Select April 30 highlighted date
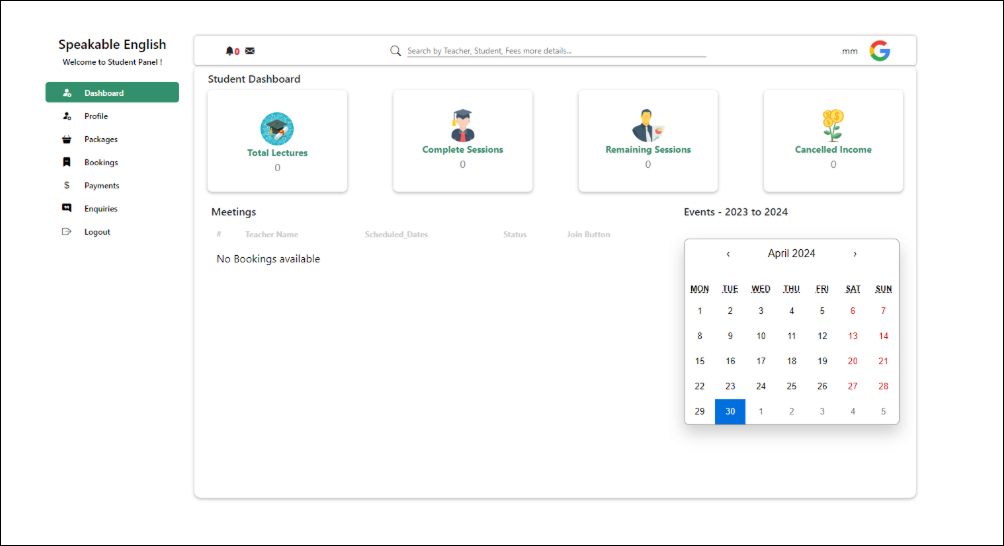 [730, 412]
